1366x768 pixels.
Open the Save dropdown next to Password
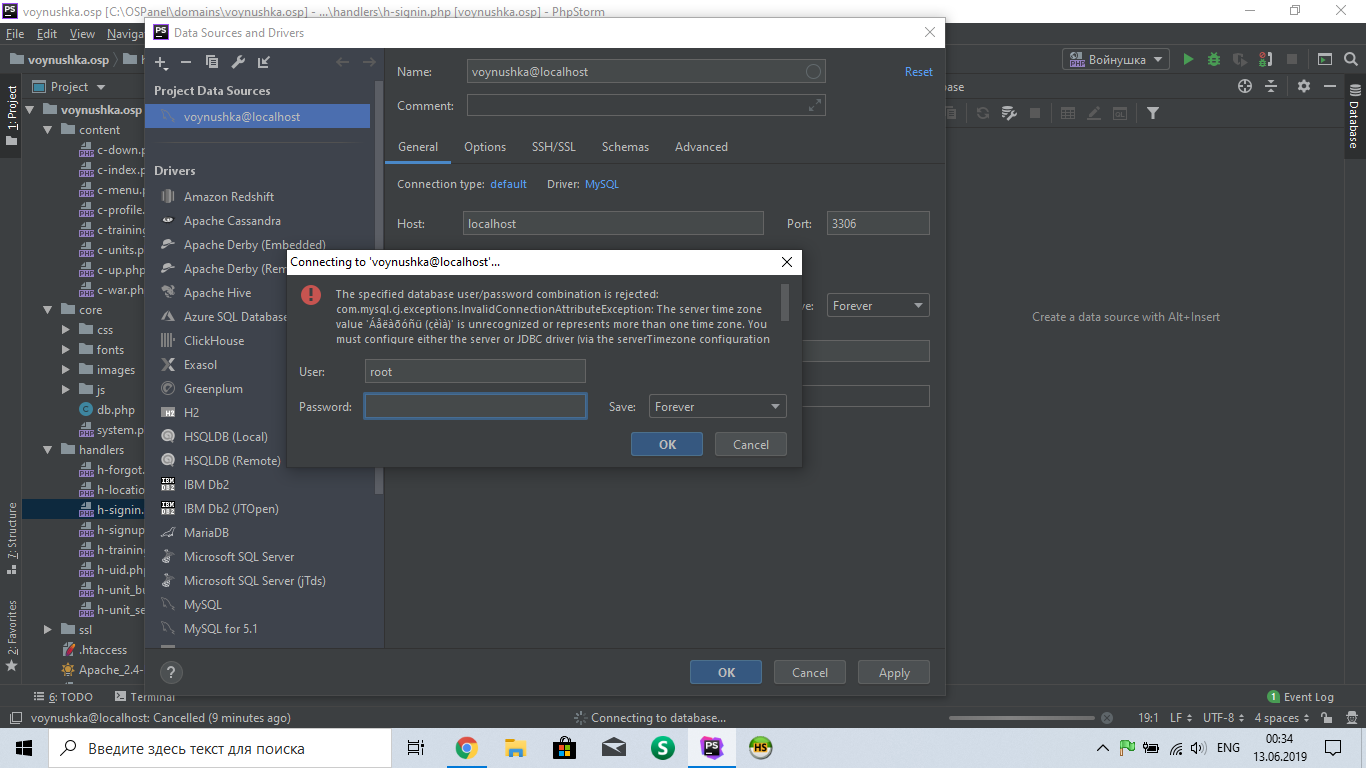click(x=717, y=407)
